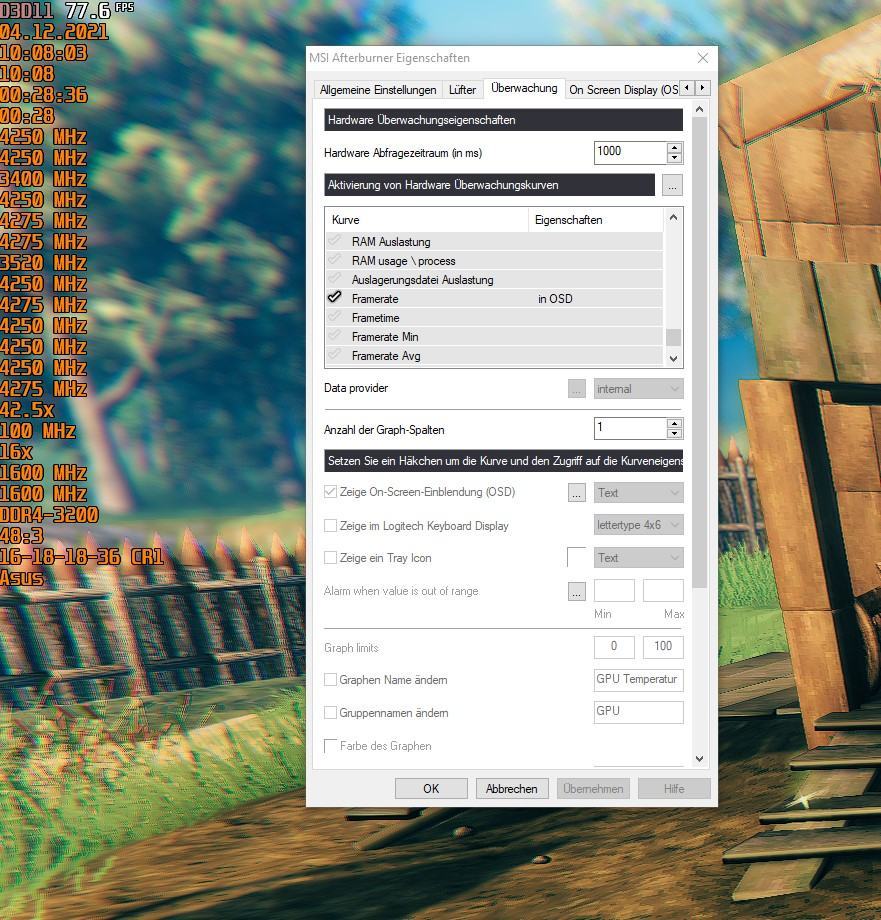Click the settings panel scrollbar thumb
This screenshot has height=920, width=881.
tap(699, 352)
